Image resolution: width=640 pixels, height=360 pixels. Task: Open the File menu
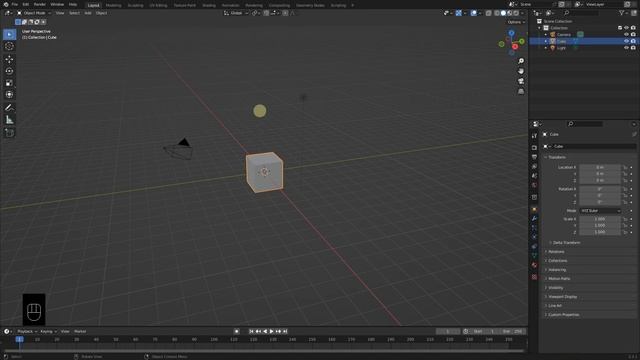15,4
